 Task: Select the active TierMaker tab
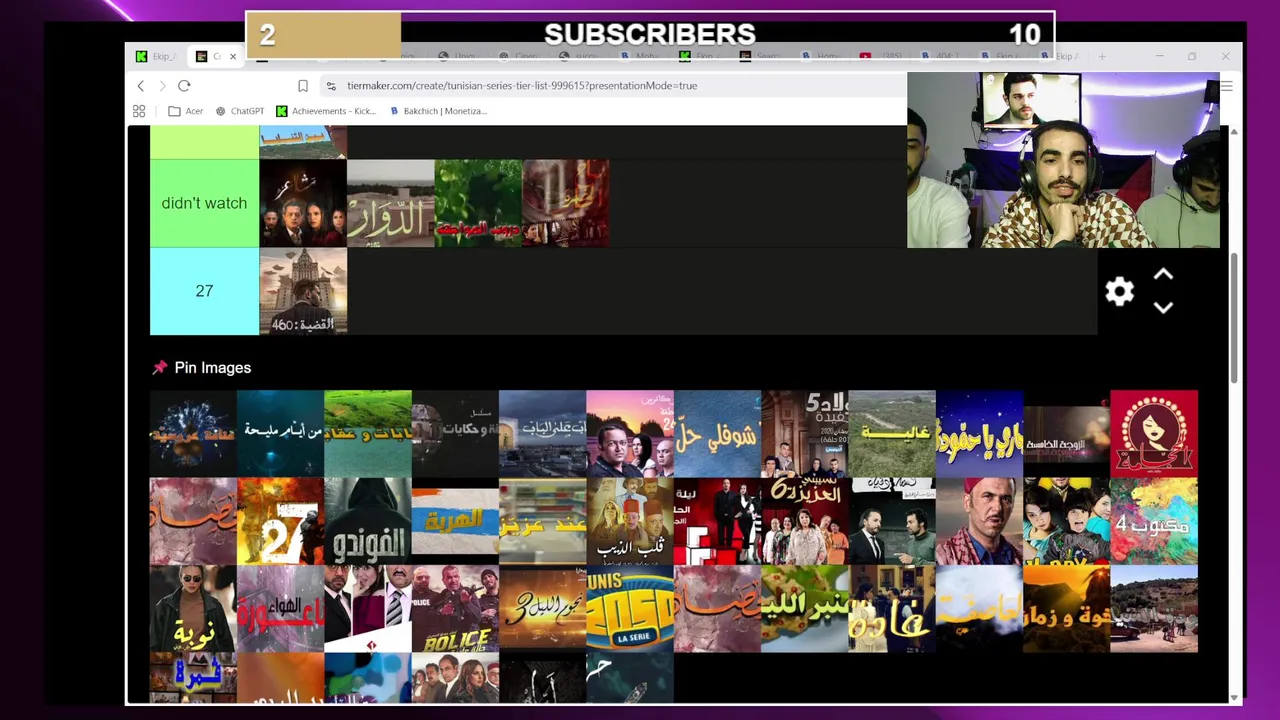coord(213,57)
